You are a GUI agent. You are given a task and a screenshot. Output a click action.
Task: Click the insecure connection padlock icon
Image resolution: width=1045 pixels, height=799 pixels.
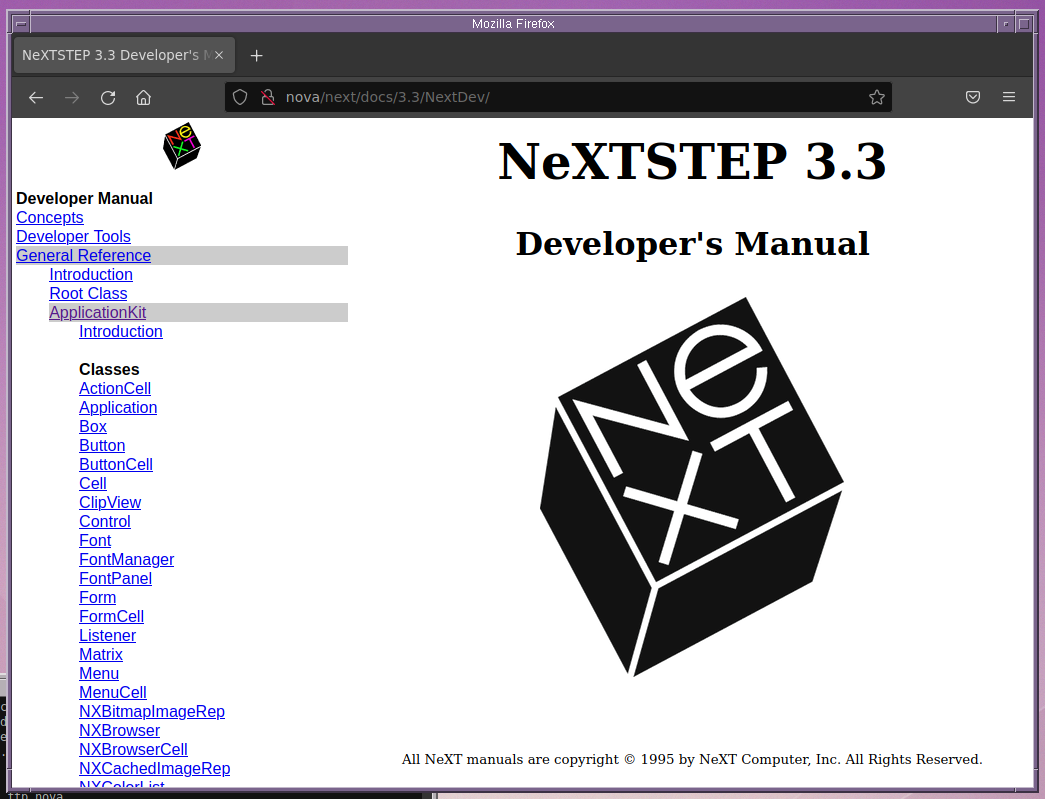267,97
